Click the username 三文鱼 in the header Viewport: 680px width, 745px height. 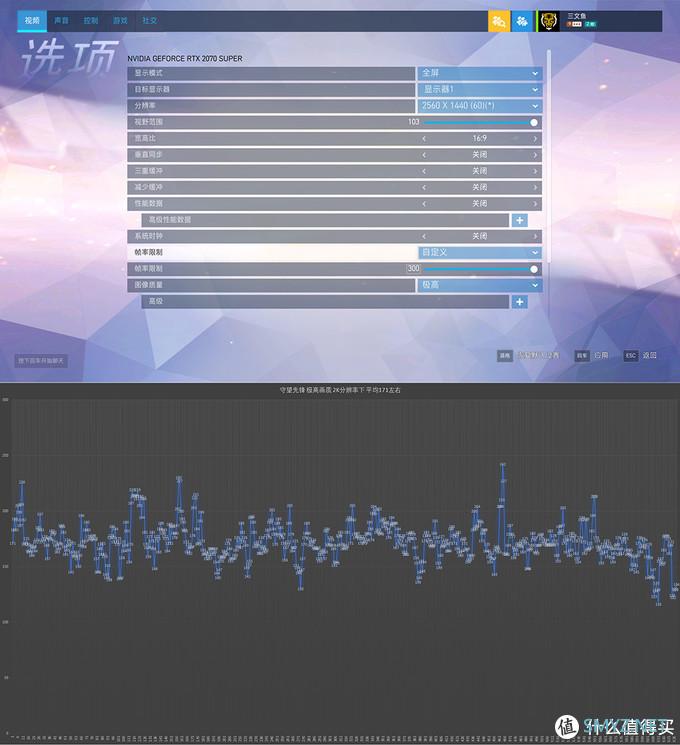(576, 16)
